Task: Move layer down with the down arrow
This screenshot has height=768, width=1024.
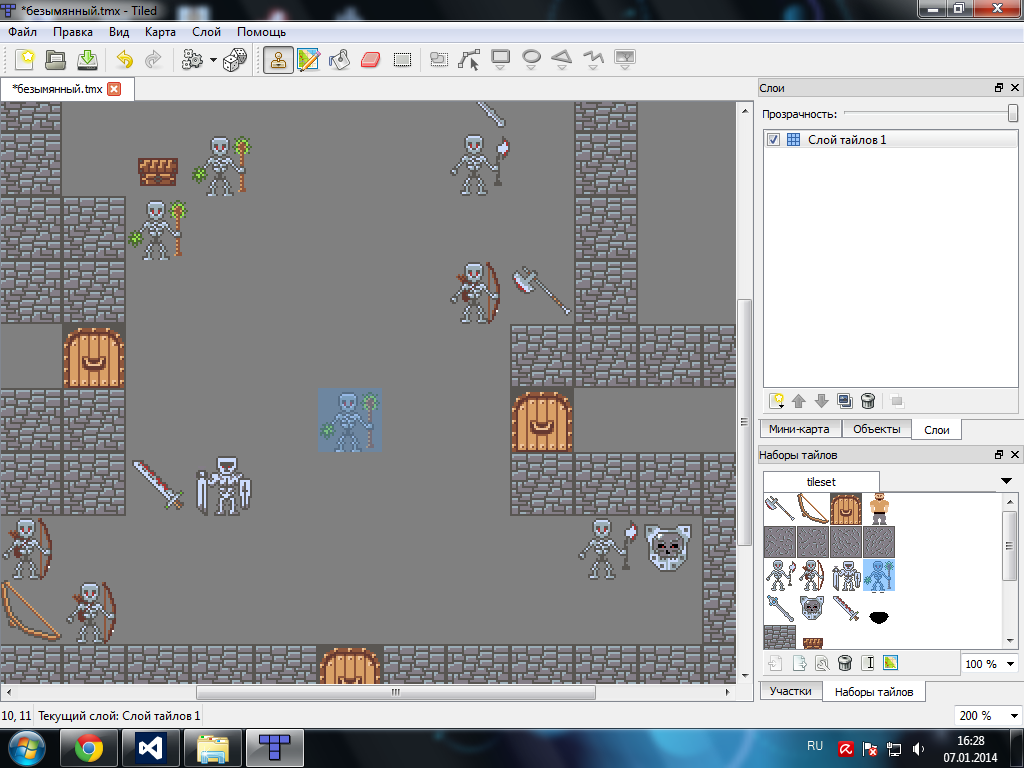Action: [x=822, y=401]
